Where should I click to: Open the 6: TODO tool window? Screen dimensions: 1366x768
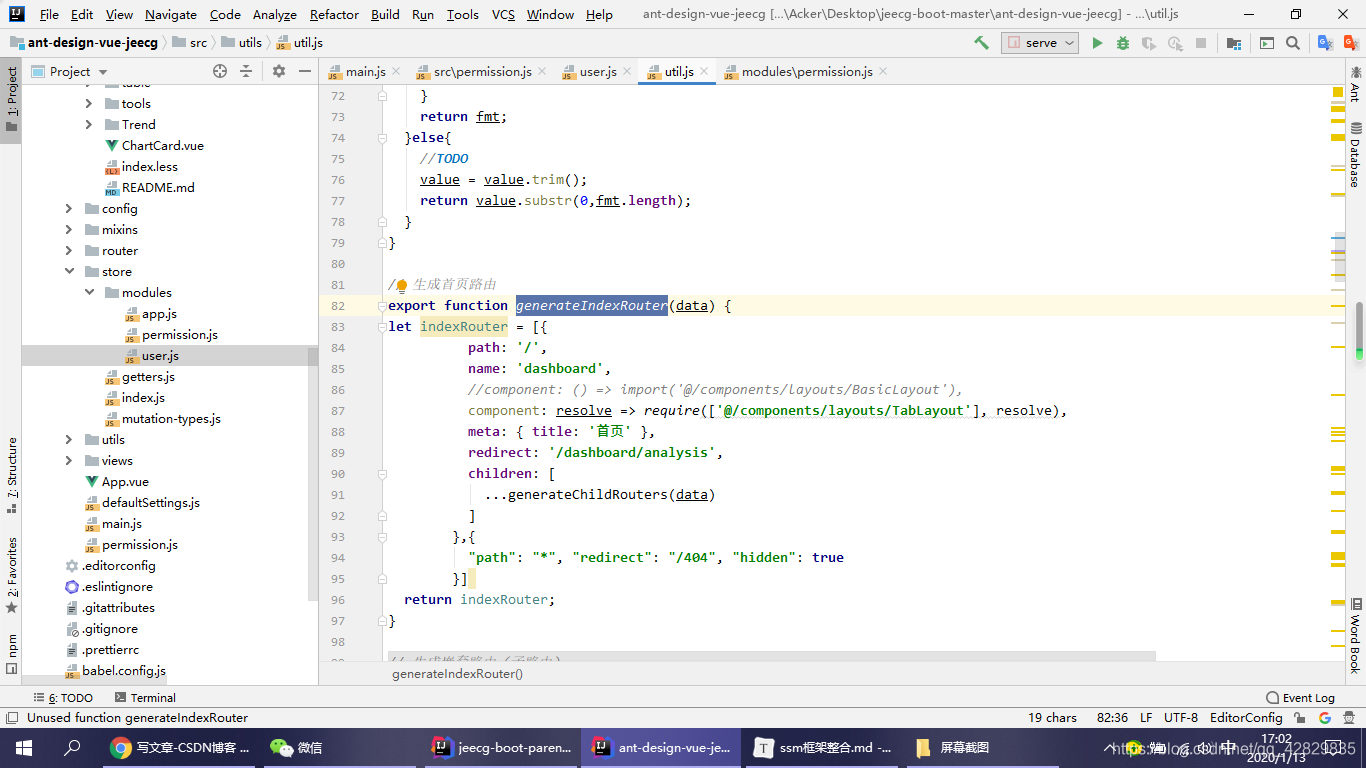(64, 697)
